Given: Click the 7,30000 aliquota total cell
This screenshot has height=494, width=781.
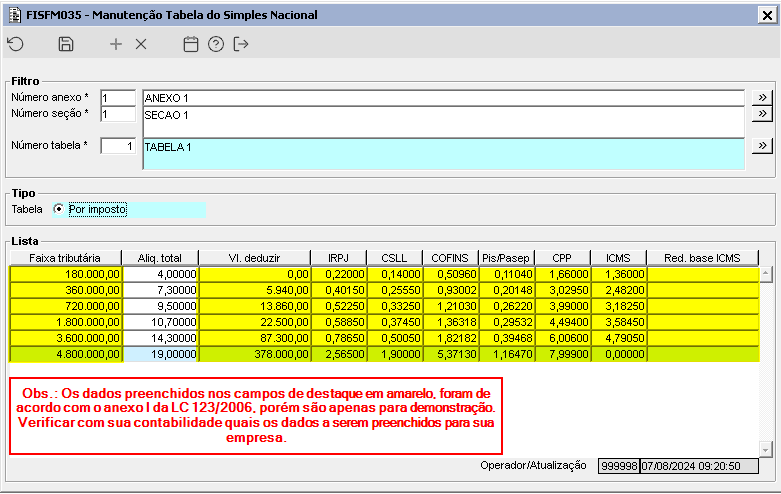Looking at the screenshot, I should tap(161, 290).
